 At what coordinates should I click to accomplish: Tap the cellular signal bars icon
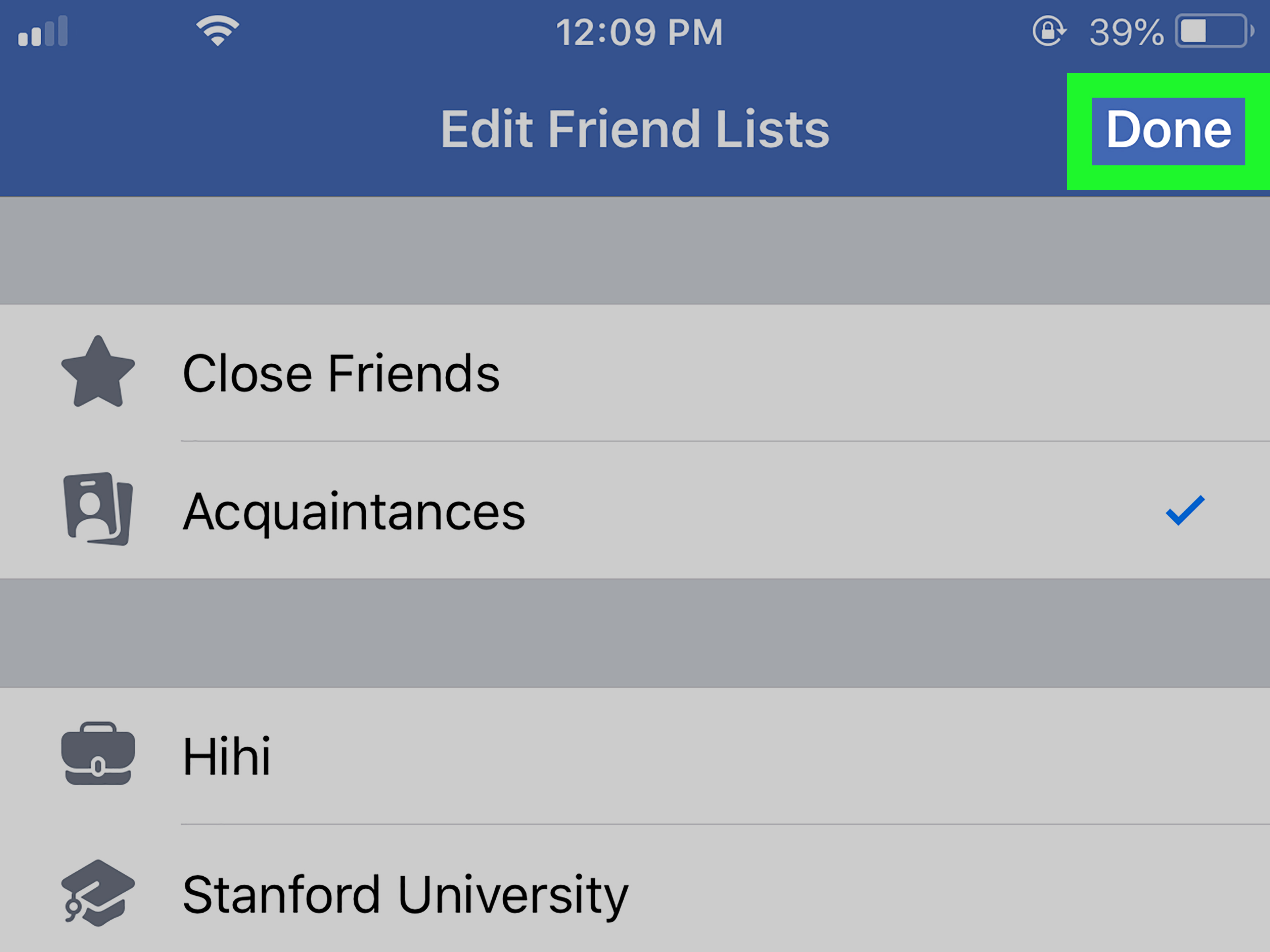[43, 31]
